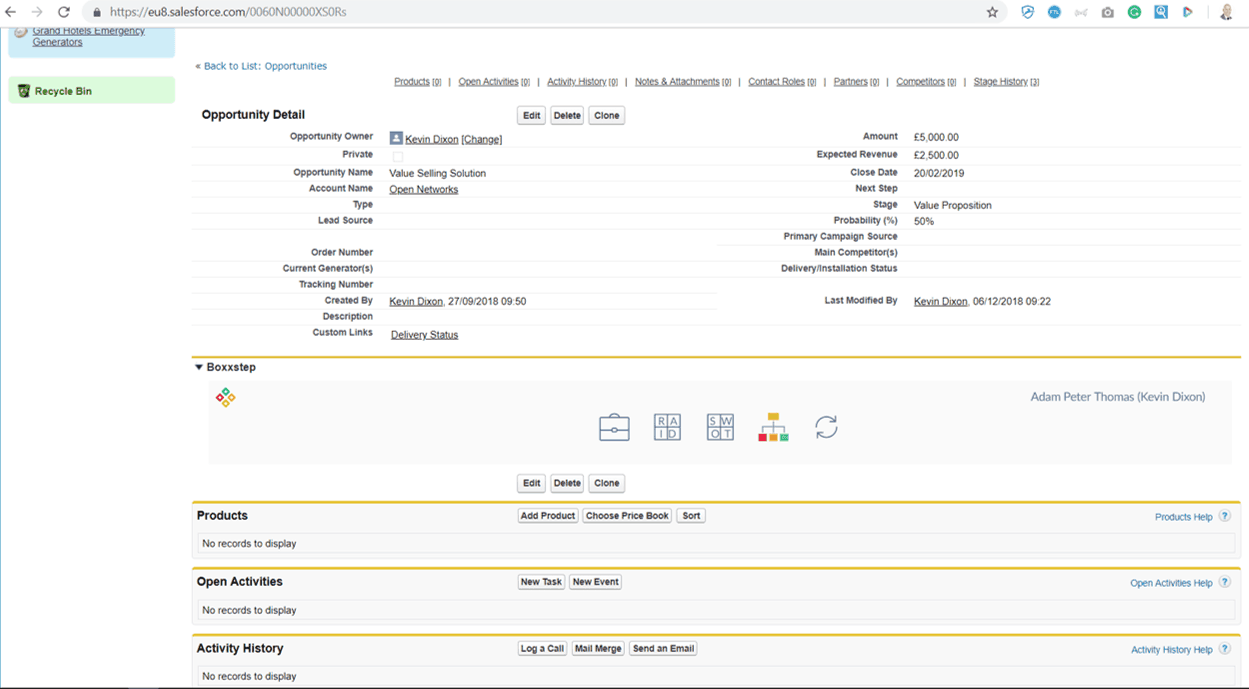Open the SWOT analysis icon
The height and width of the screenshot is (689, 1249).
(720, 427)
